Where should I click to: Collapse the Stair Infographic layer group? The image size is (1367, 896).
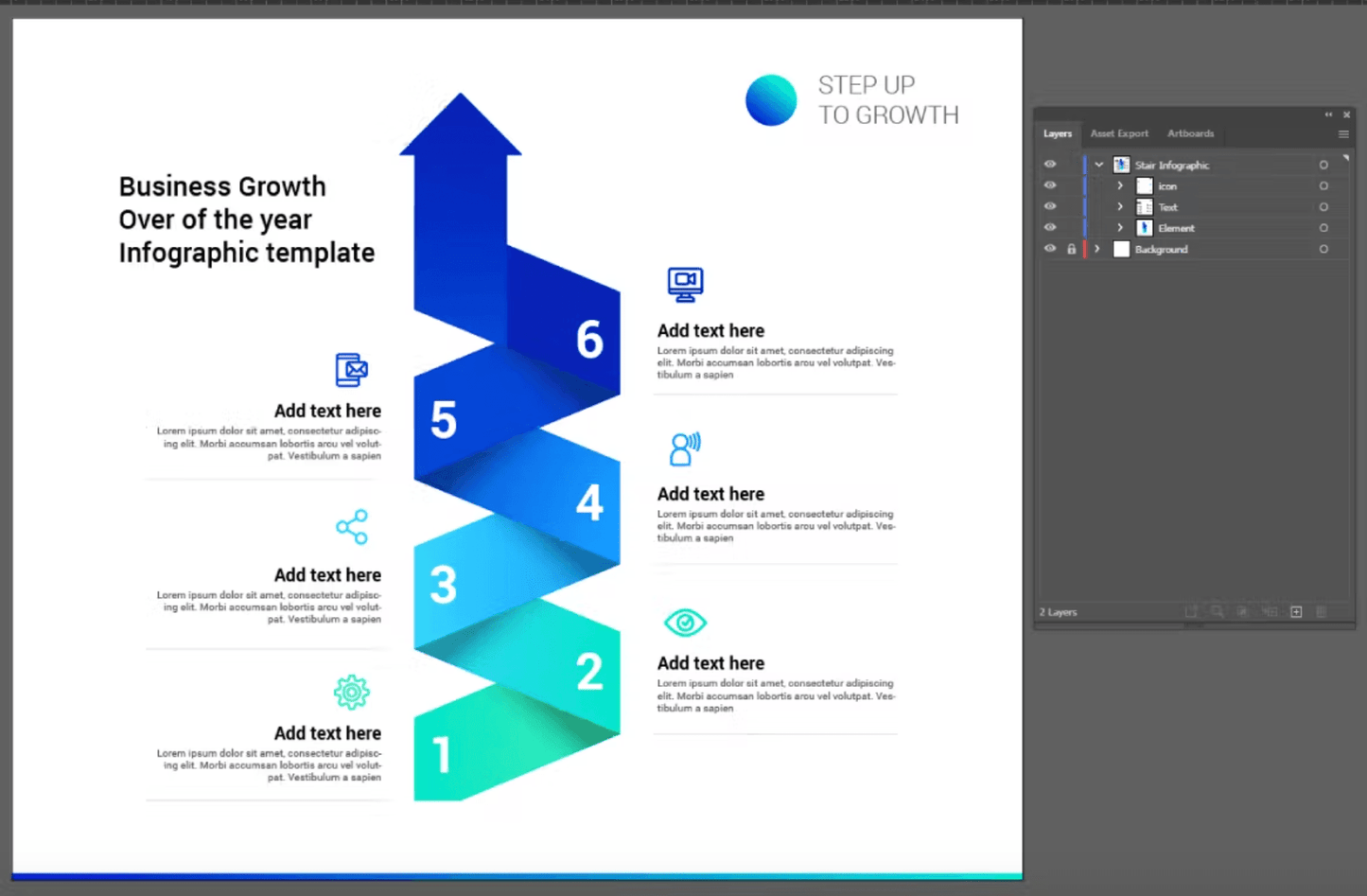click(1098, 165)
